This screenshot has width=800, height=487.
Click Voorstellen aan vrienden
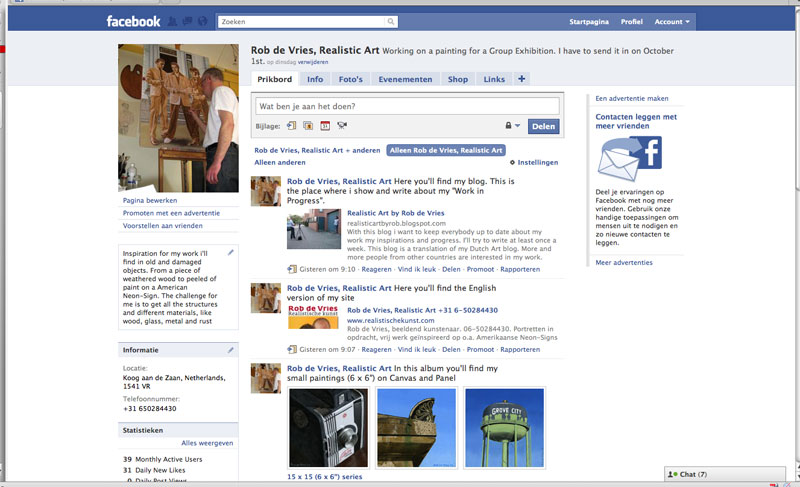point(163,226)
